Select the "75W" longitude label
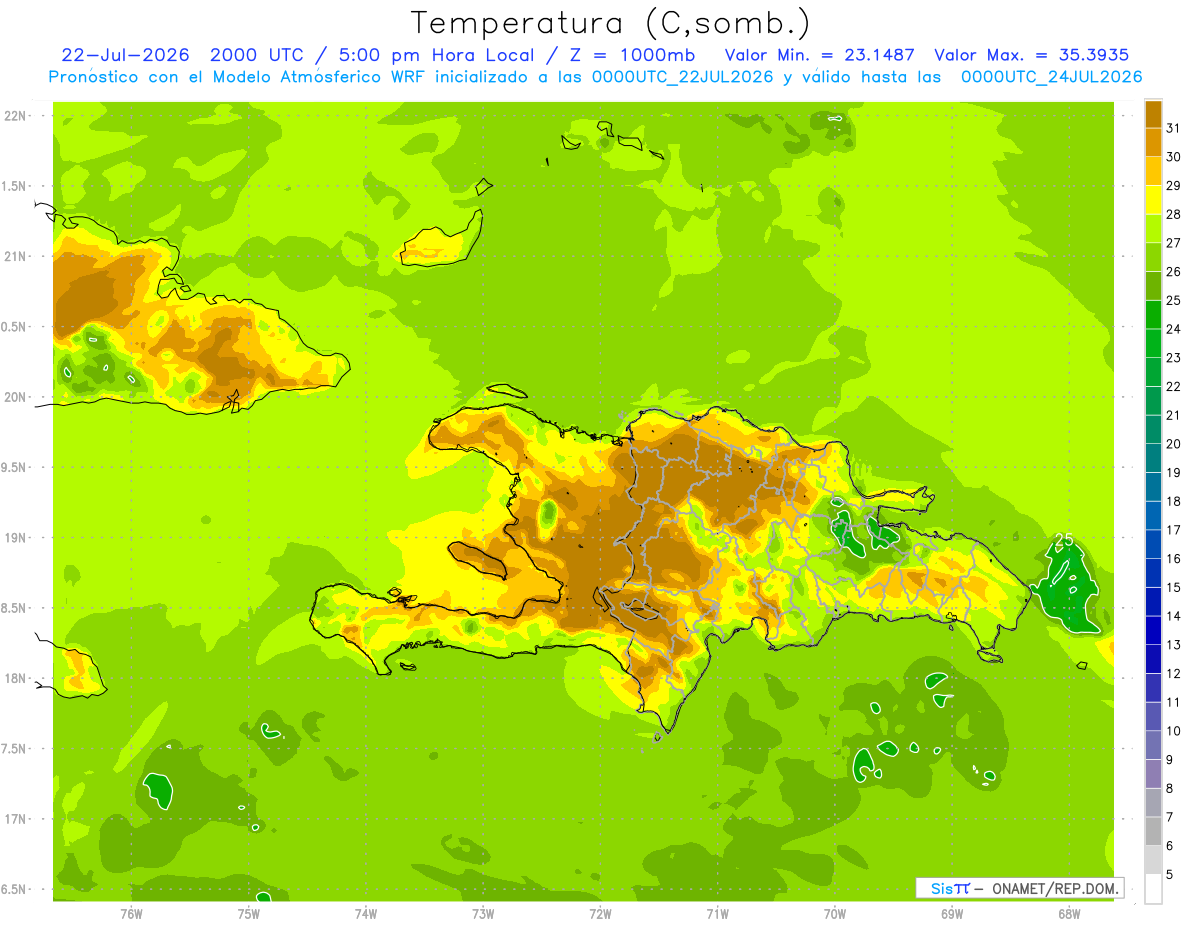This screenshot has height=927, width=1200. pyautogui.click(x=248, y=913)
